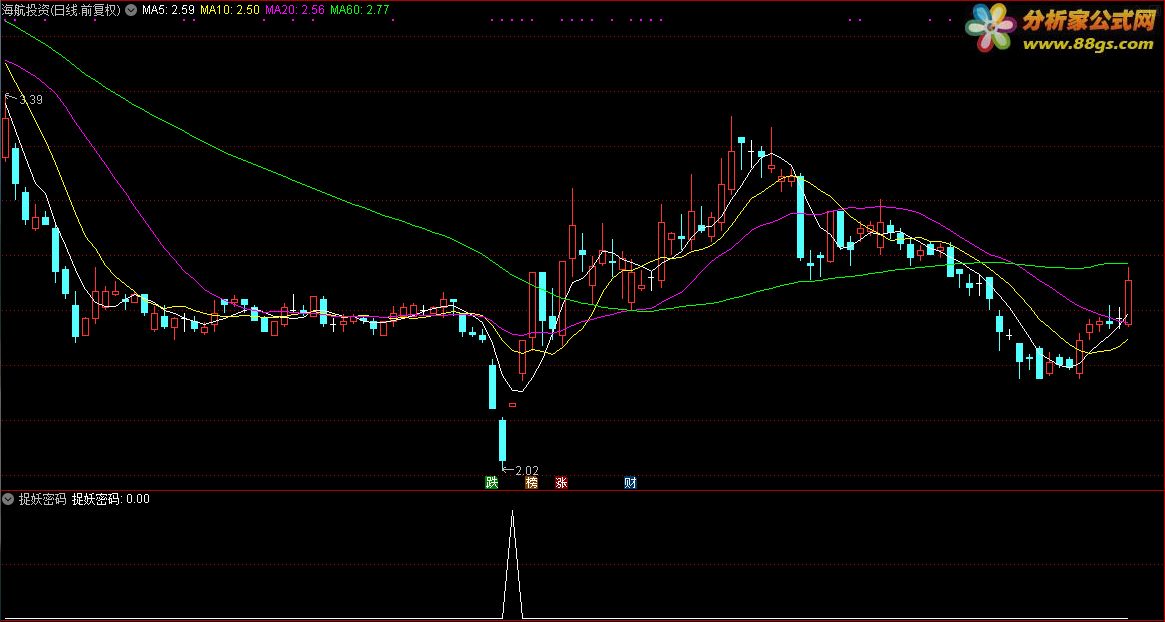Click the 海航投资(日线.前复权) chart title
Image resolution: width=1165 pixels, height=622 pixels.
click(62, 10)
